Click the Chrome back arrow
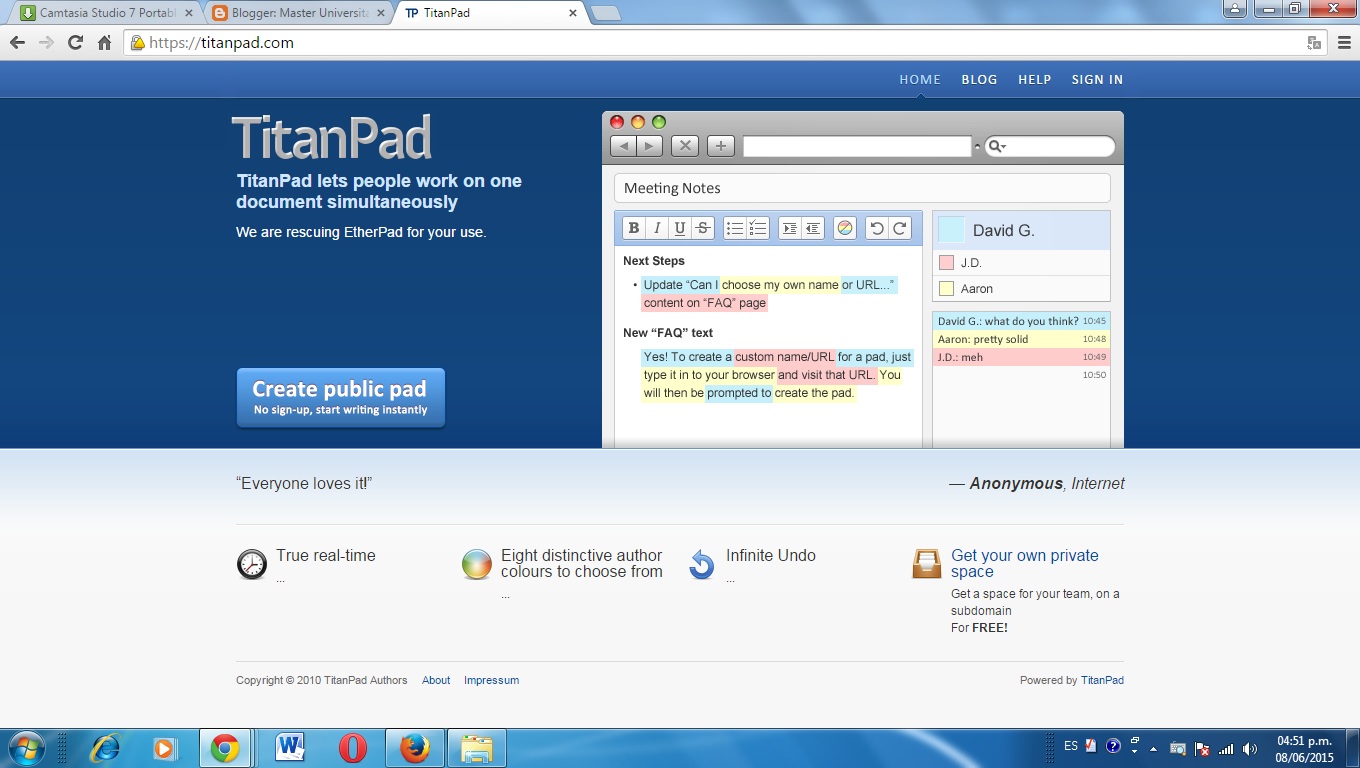 (x=17, y=43)
